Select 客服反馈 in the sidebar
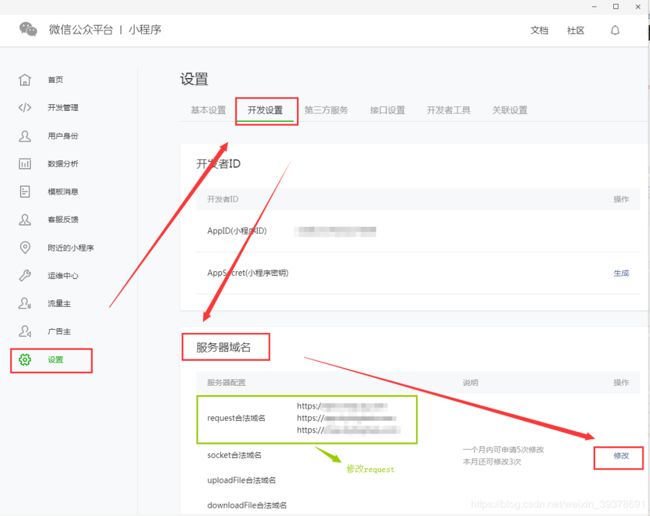 63,220
